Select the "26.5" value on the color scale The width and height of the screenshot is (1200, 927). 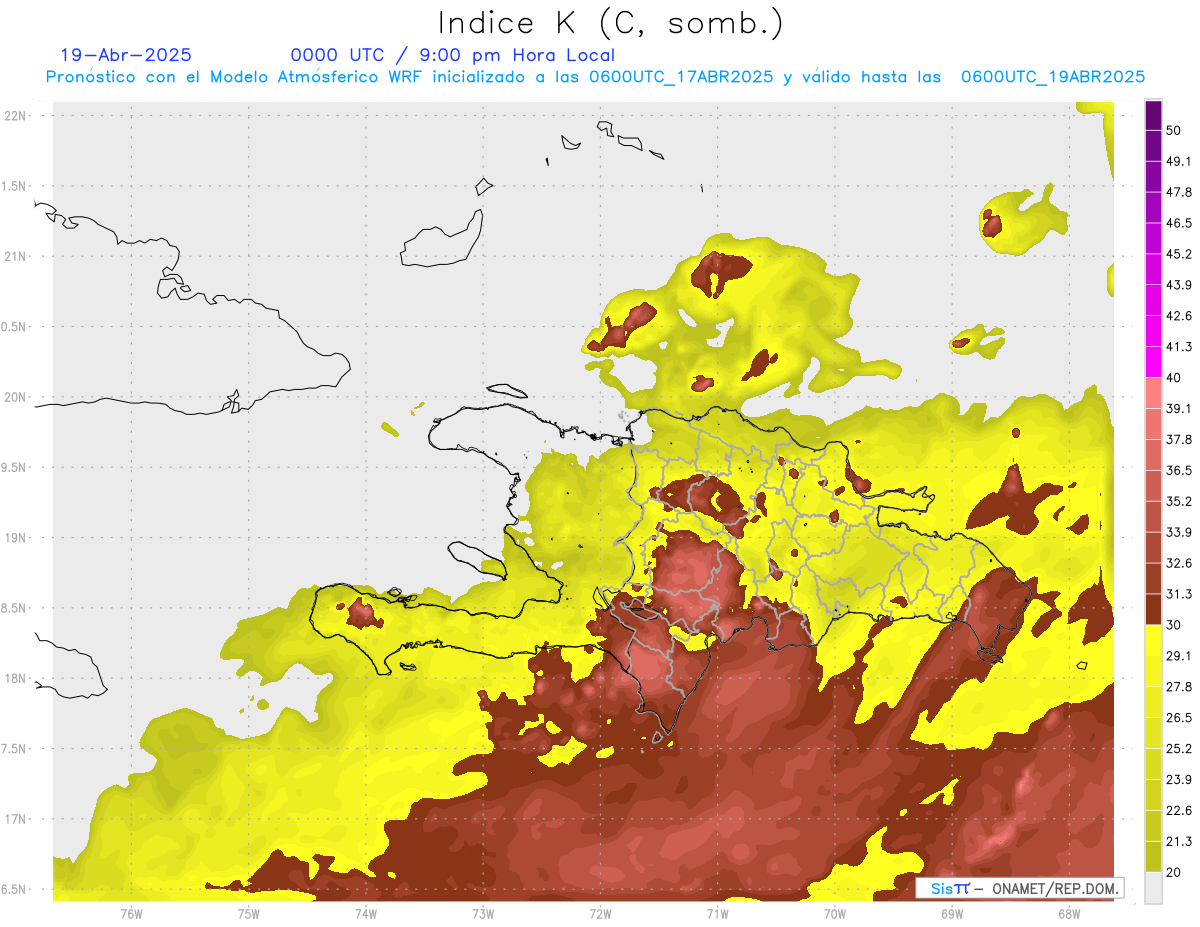tap(1178, 718)
